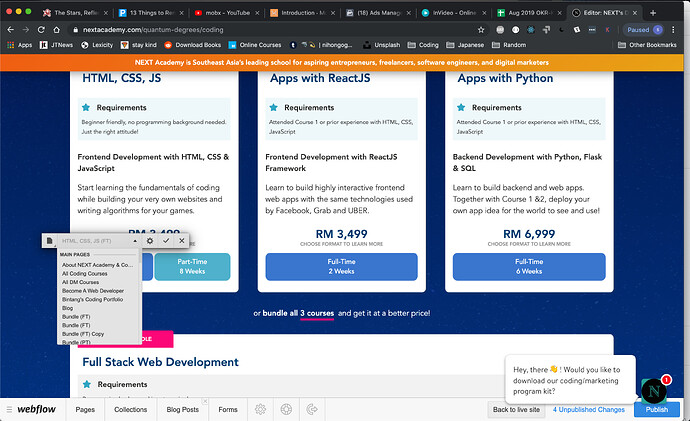690x421 pixels.
Task: Select All Coding Courses from page list
Action: [85, 274]
